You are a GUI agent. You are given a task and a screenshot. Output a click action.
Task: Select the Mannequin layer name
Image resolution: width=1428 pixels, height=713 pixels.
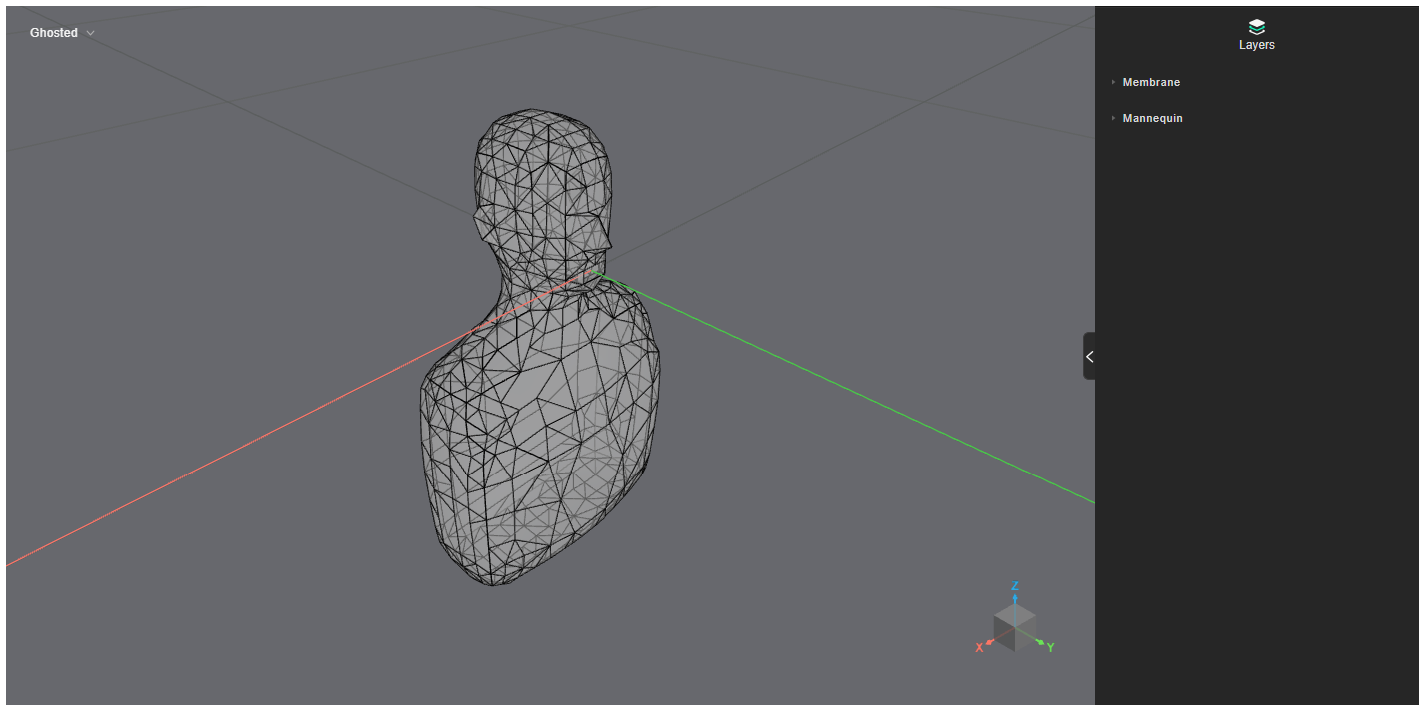(1152, 118)
